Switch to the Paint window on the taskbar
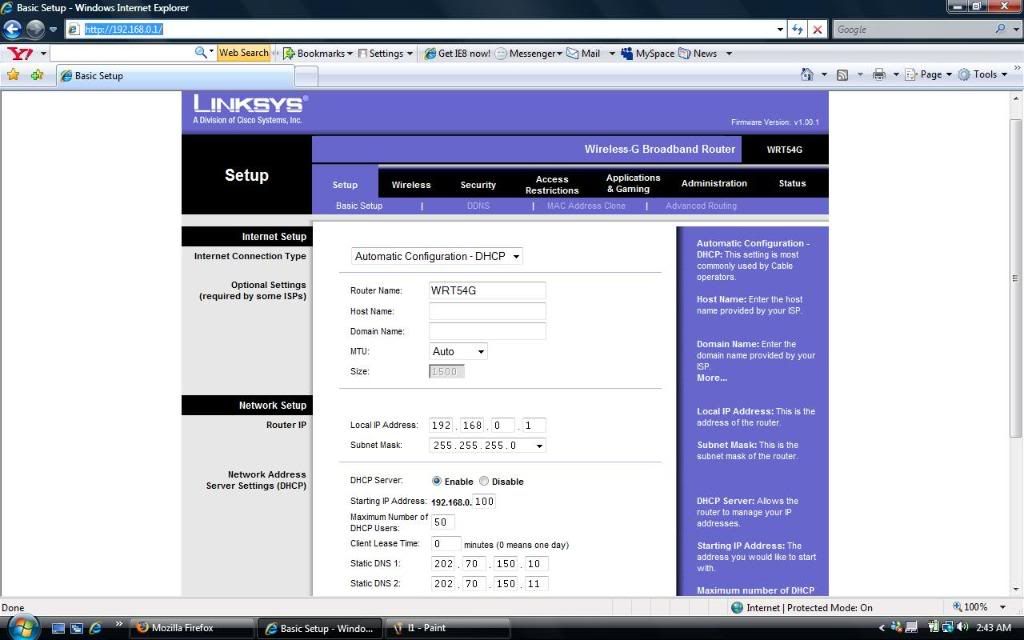The width and height of the screenshot is (1024, 640). (x=448, y=628)
